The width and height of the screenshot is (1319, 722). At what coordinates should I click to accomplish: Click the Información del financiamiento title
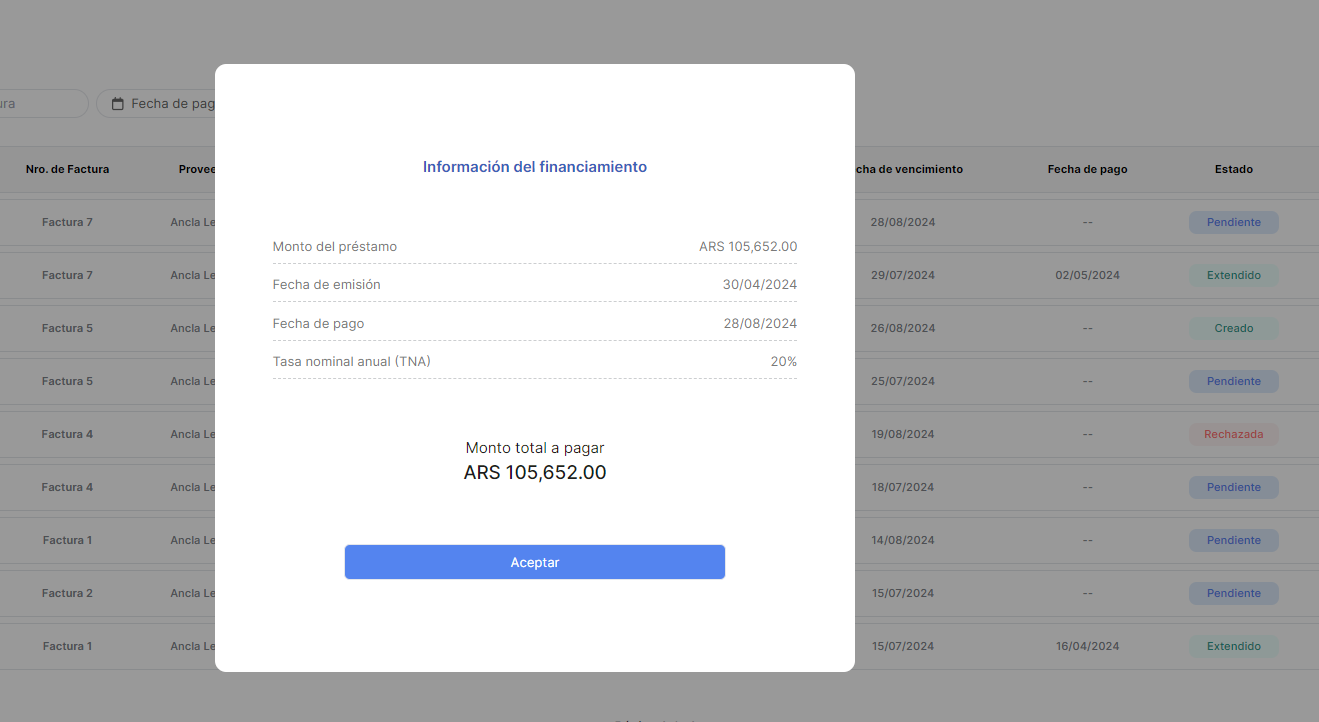click(534, 167)
